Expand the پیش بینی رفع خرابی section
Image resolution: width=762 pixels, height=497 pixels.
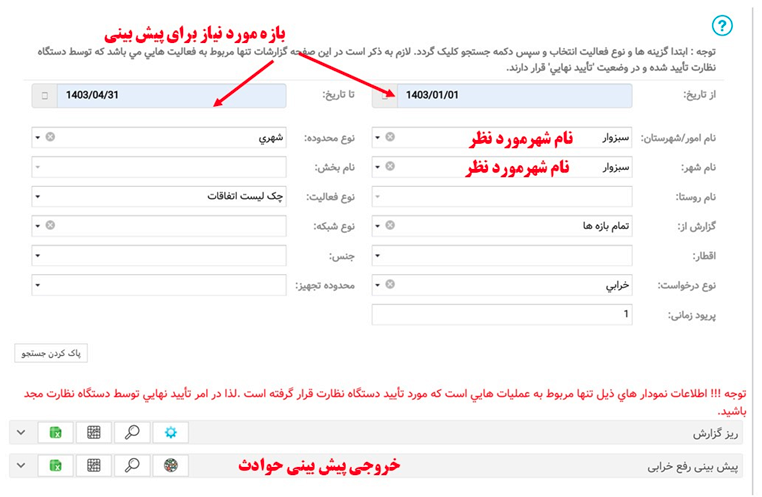coord(21,466)
